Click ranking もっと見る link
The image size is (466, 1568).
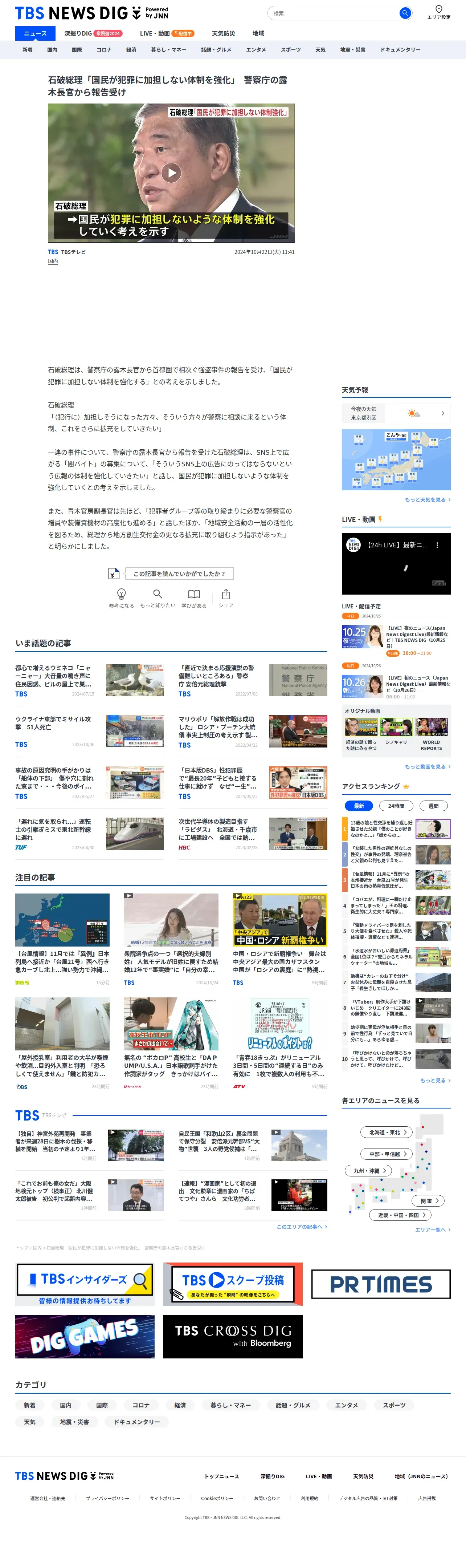[x=435, y=1081]
